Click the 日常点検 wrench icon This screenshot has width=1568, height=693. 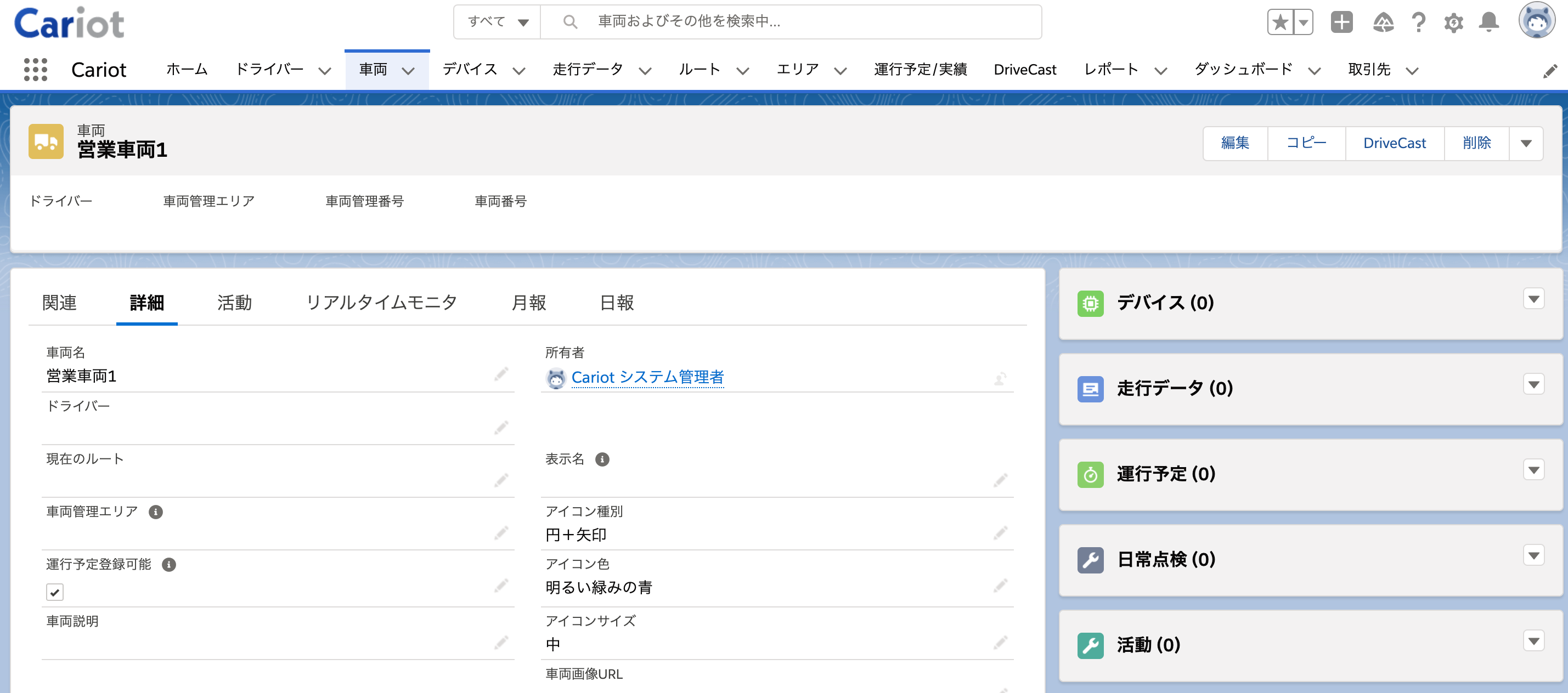1090,560
